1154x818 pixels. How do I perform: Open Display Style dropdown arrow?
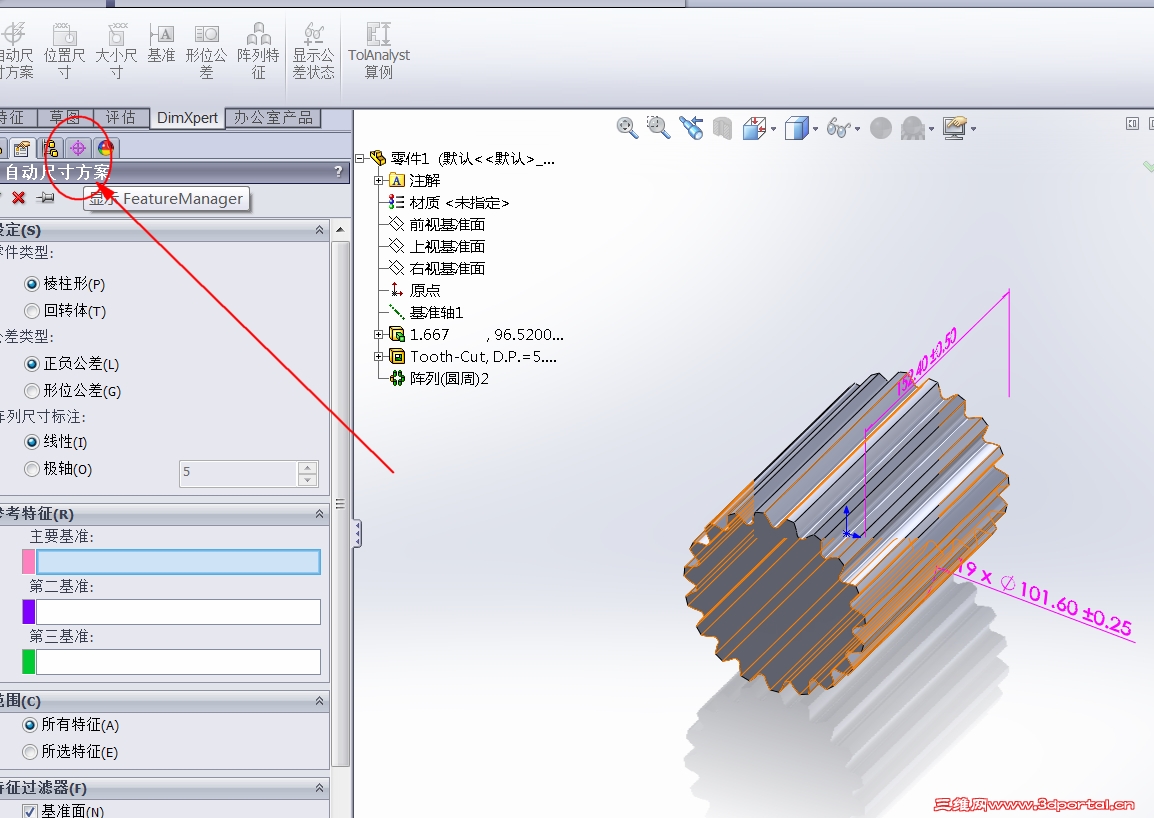pyautogui.click(x=815, y=130)
